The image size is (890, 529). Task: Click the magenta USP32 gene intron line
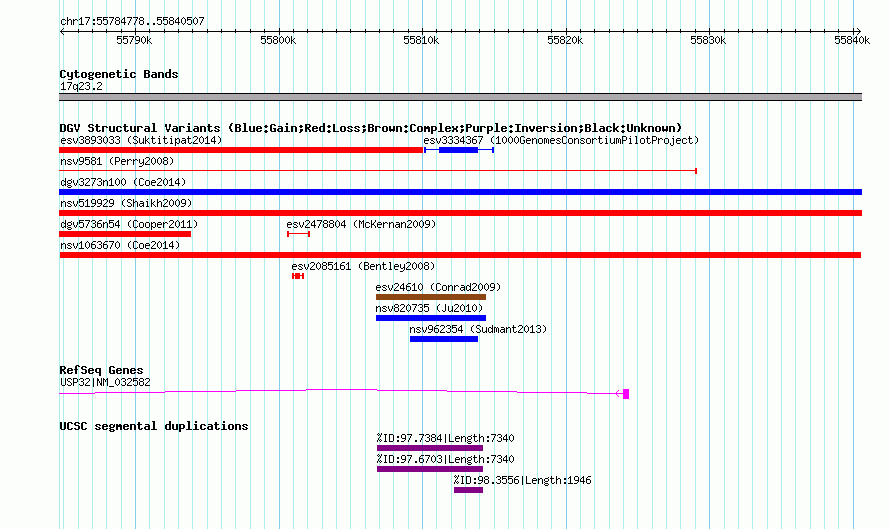337,391
